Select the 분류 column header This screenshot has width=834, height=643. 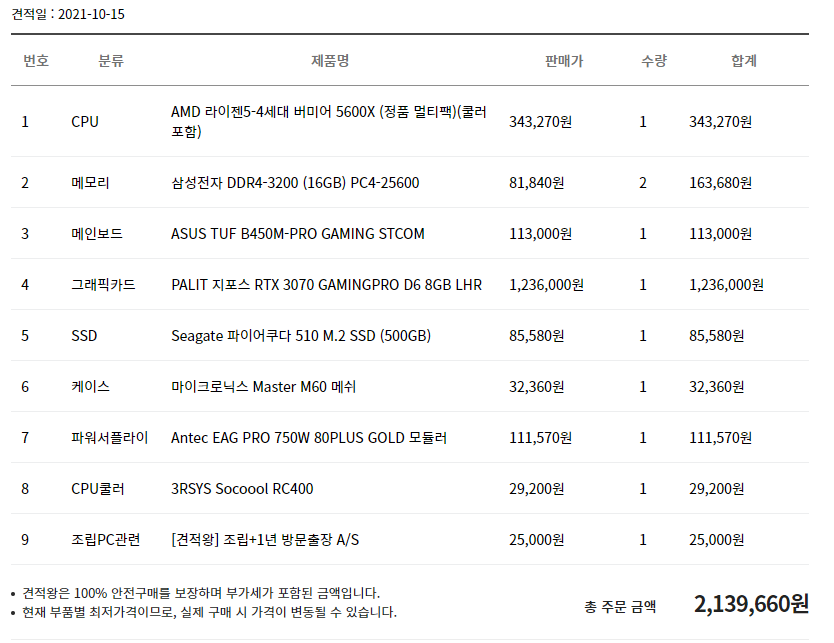[111, 61]
